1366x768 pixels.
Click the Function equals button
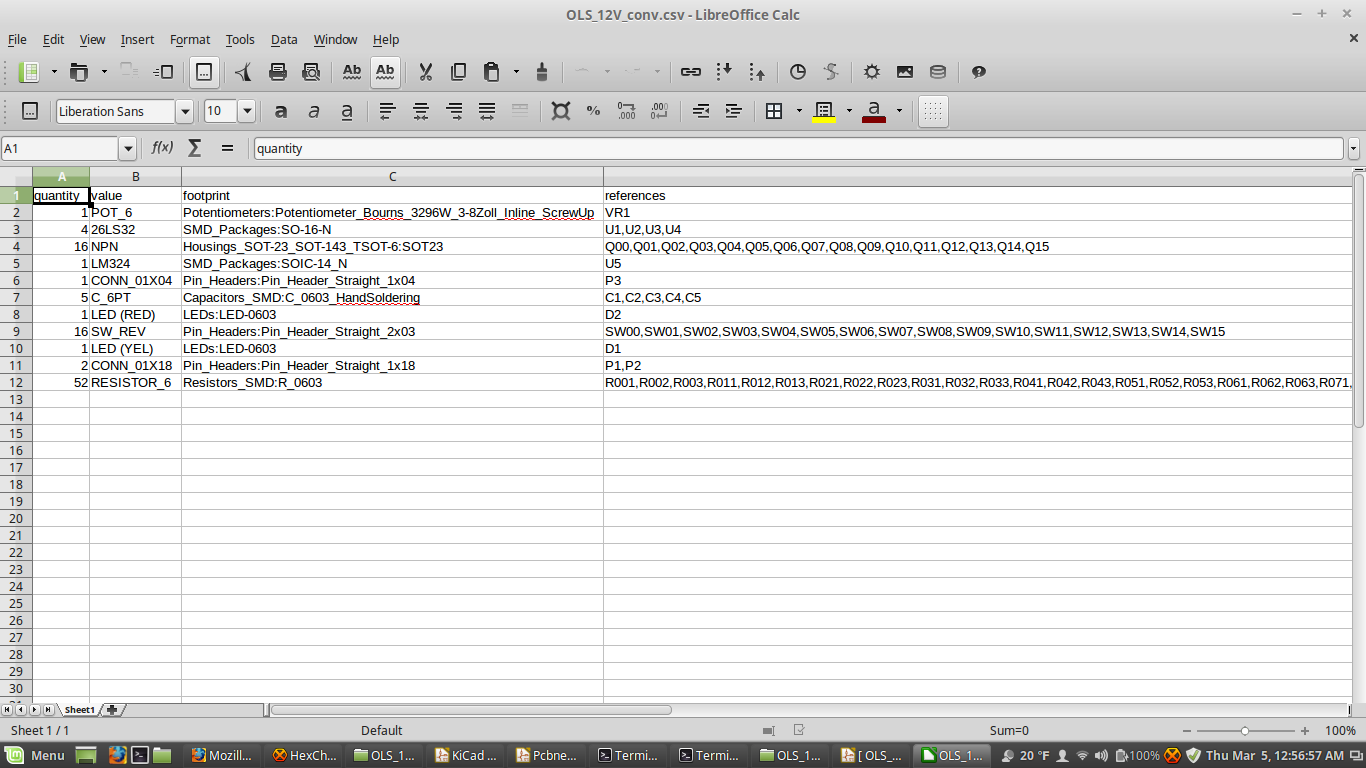[x=227, y=148]
